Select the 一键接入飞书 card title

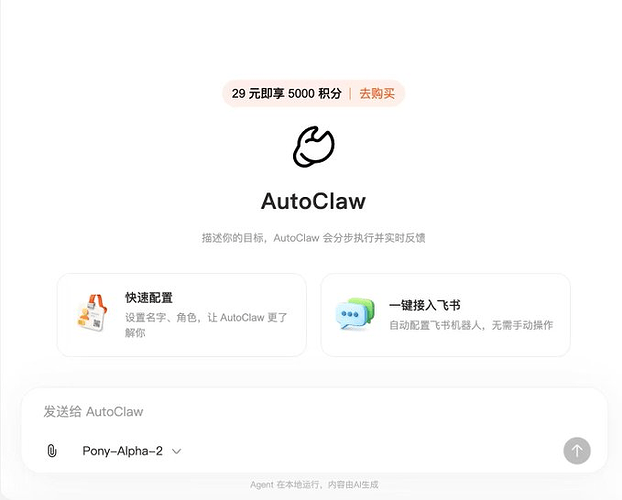[x=424, y=305]
